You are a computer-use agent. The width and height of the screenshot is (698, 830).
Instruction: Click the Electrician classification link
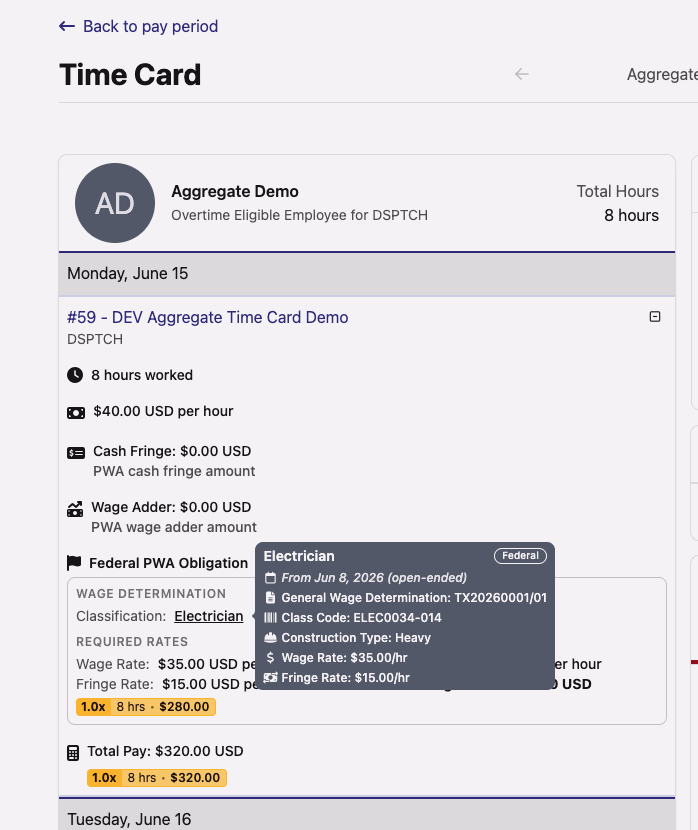[209, 616]
